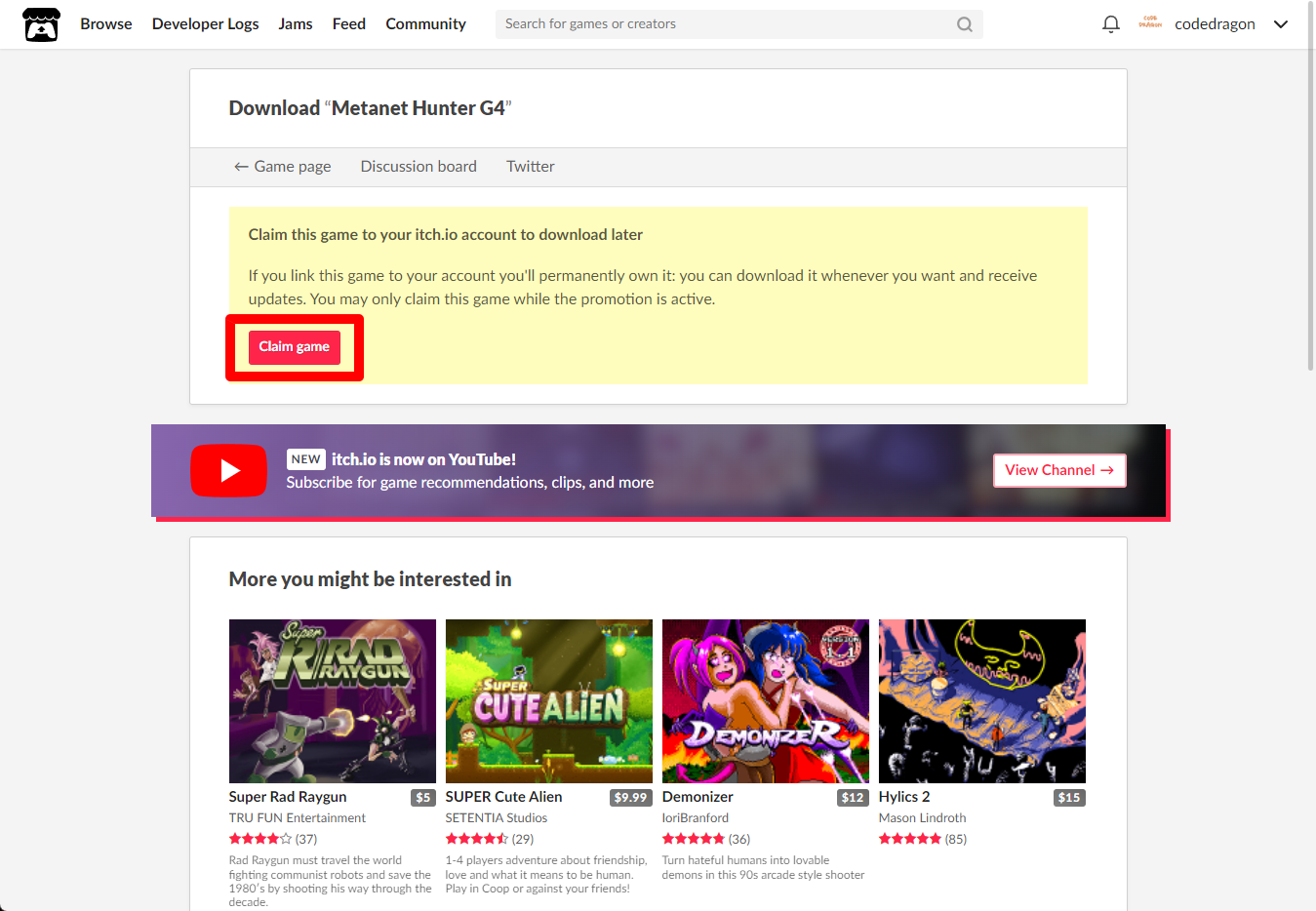Open IoriBranford creator page
Screen dimensions: 1316x911
coord(696,818)
